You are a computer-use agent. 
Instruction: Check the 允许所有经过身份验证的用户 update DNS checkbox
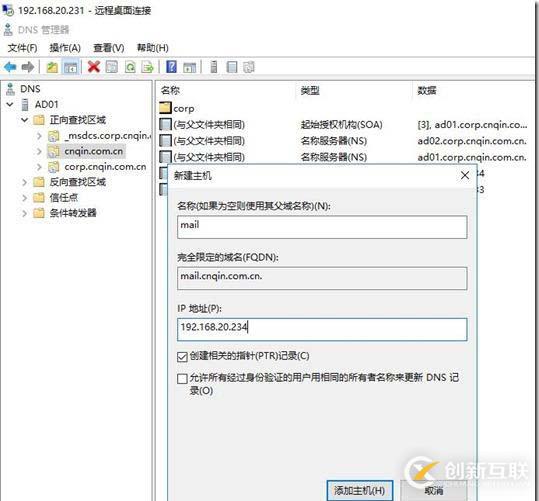182,379
